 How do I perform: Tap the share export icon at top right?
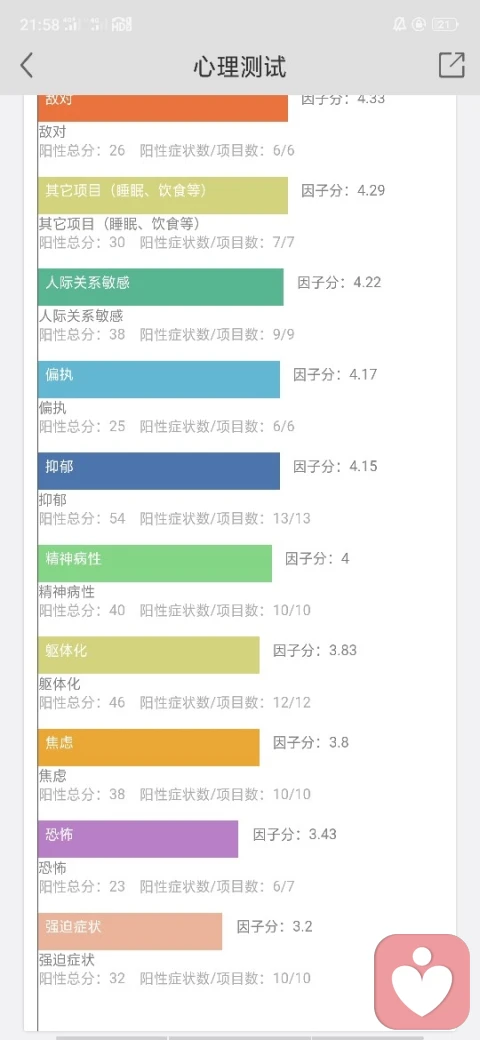click(x=451, y=66)
